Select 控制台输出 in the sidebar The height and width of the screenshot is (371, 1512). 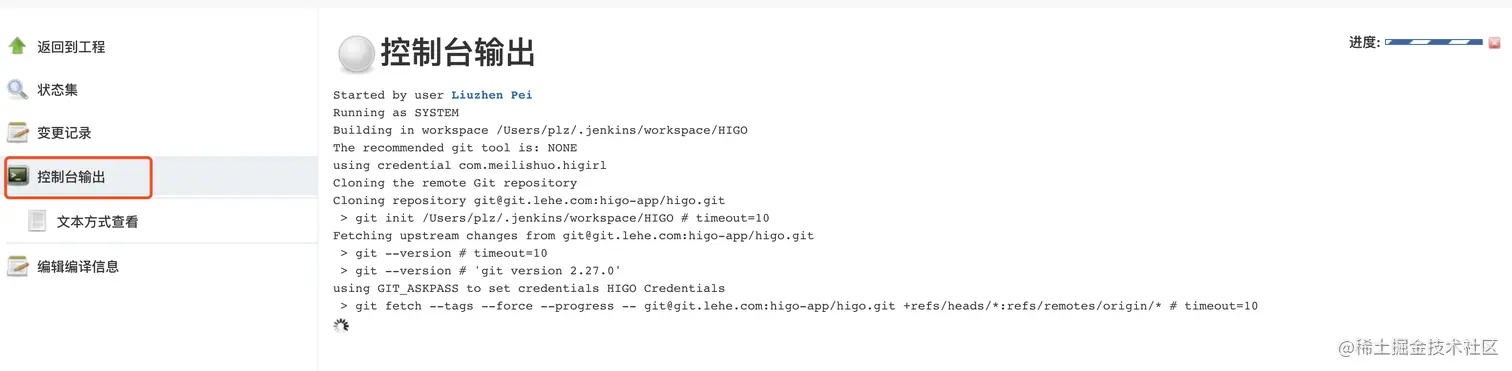[71, 177]
